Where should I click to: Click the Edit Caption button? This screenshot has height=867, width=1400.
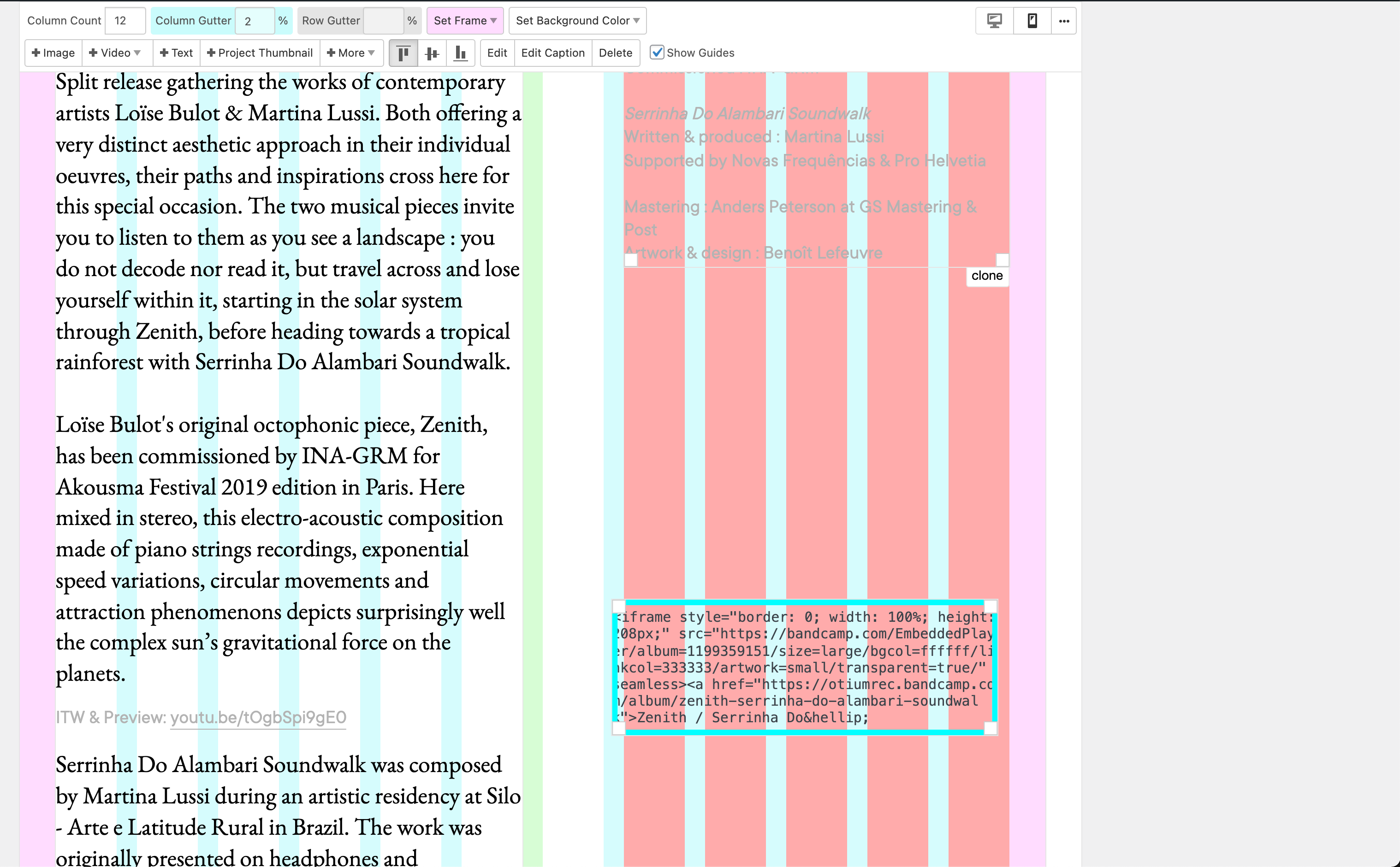[552, 53]
